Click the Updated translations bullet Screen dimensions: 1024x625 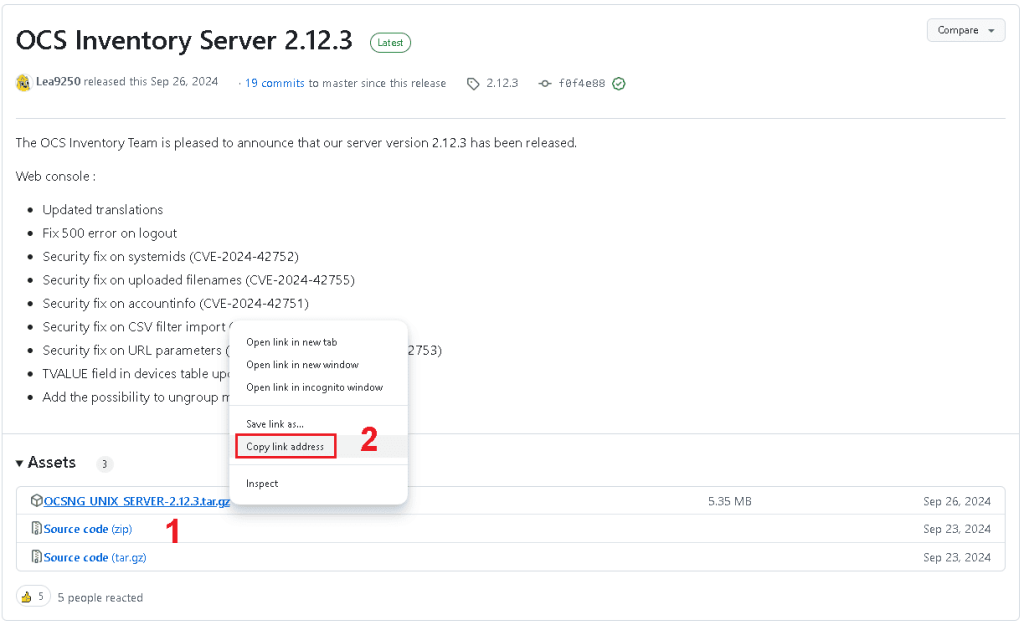click(x=103, y=210)
